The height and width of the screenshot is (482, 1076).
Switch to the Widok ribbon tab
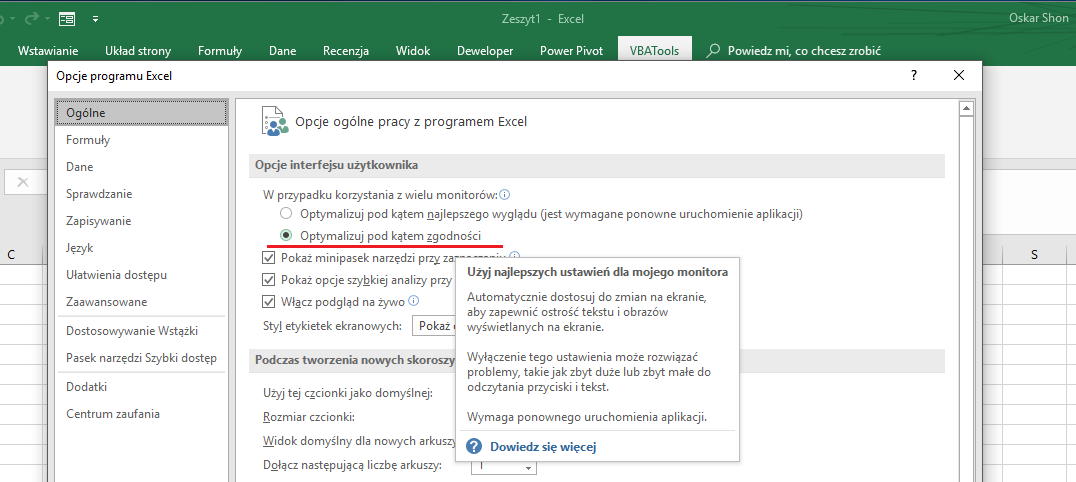coord(413,50)
